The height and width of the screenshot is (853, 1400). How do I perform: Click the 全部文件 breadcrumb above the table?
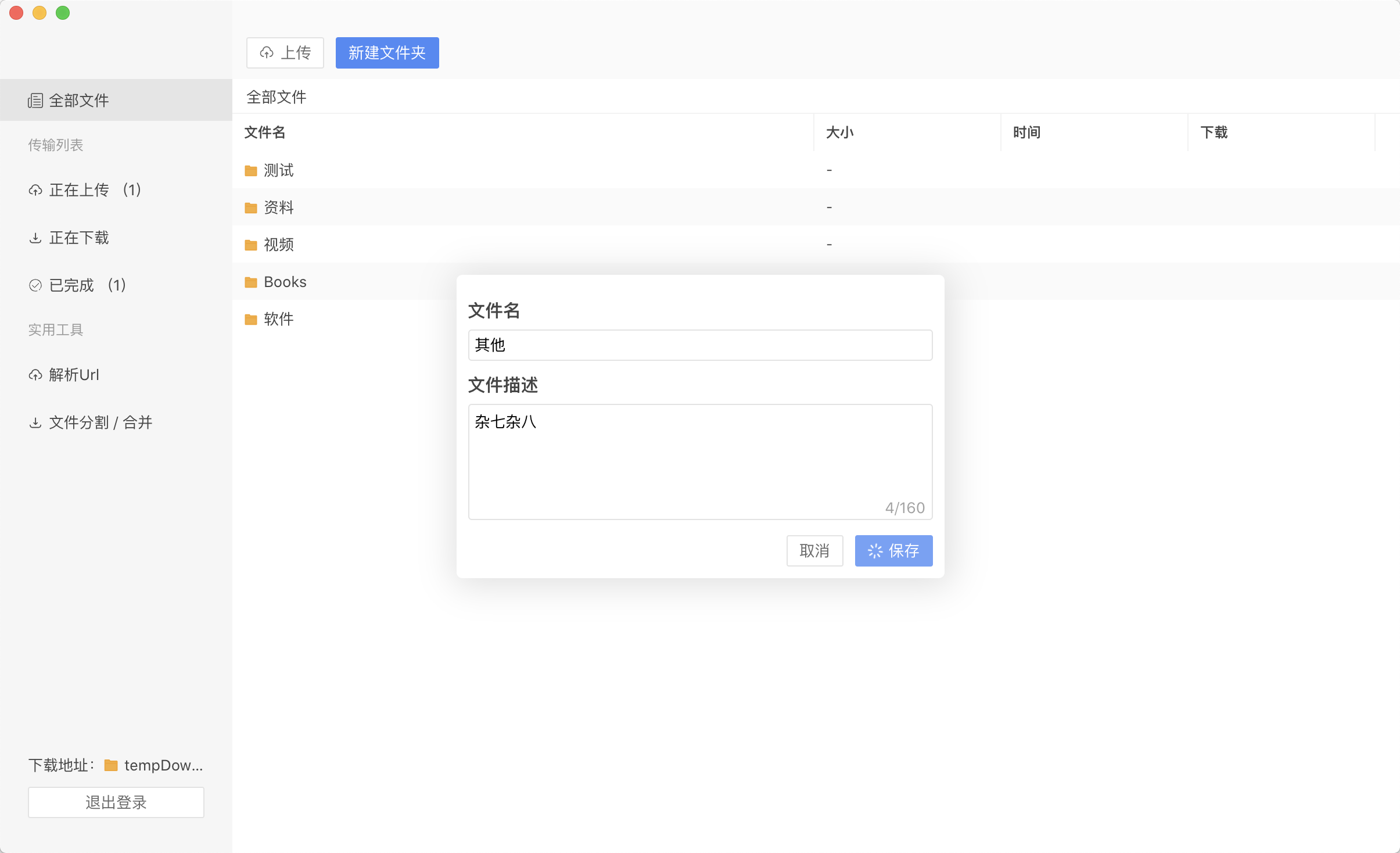pyautogui.click(x=277, y=97)
